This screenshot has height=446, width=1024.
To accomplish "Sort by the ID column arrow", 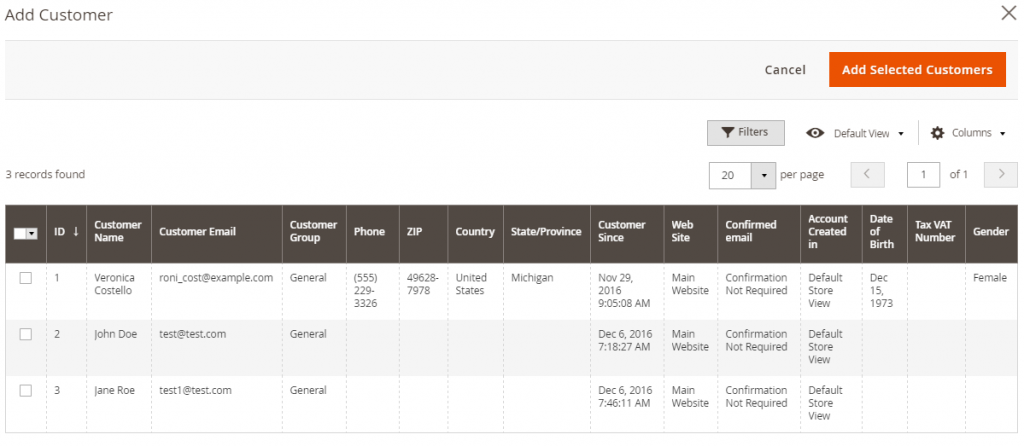I will (76, 232).
